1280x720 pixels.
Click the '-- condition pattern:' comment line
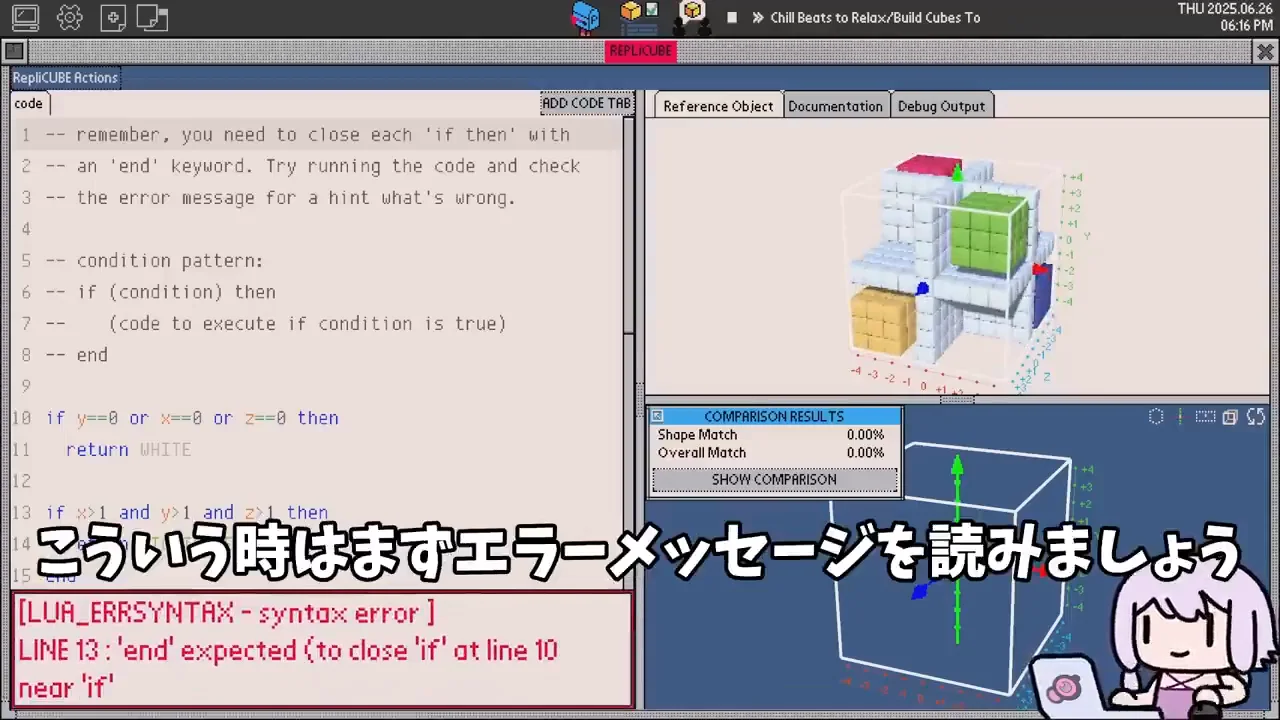pos(155,261)
